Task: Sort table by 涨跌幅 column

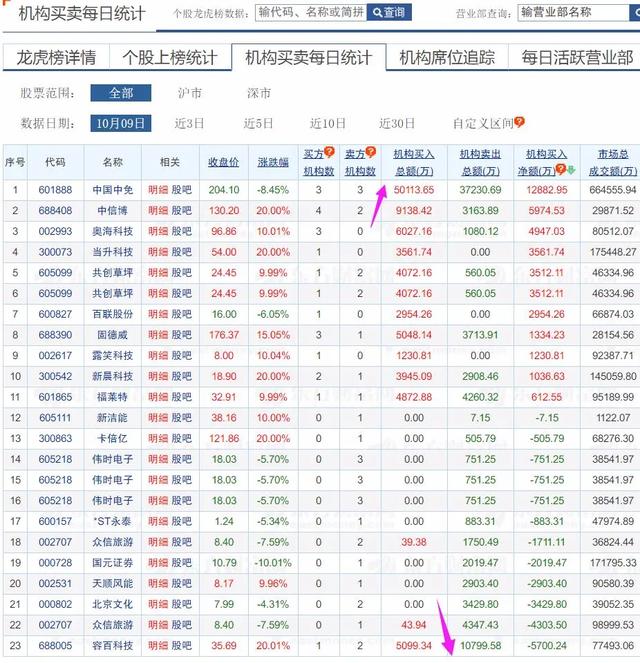Action: click(273, 162)
